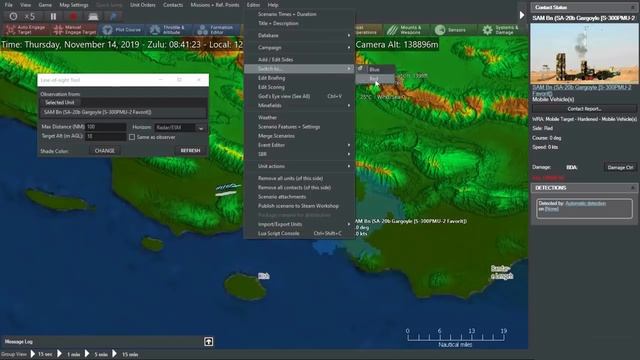Select Manual Engage Target
The height and width of the screenshot is (360, 640).
(74, 29)
